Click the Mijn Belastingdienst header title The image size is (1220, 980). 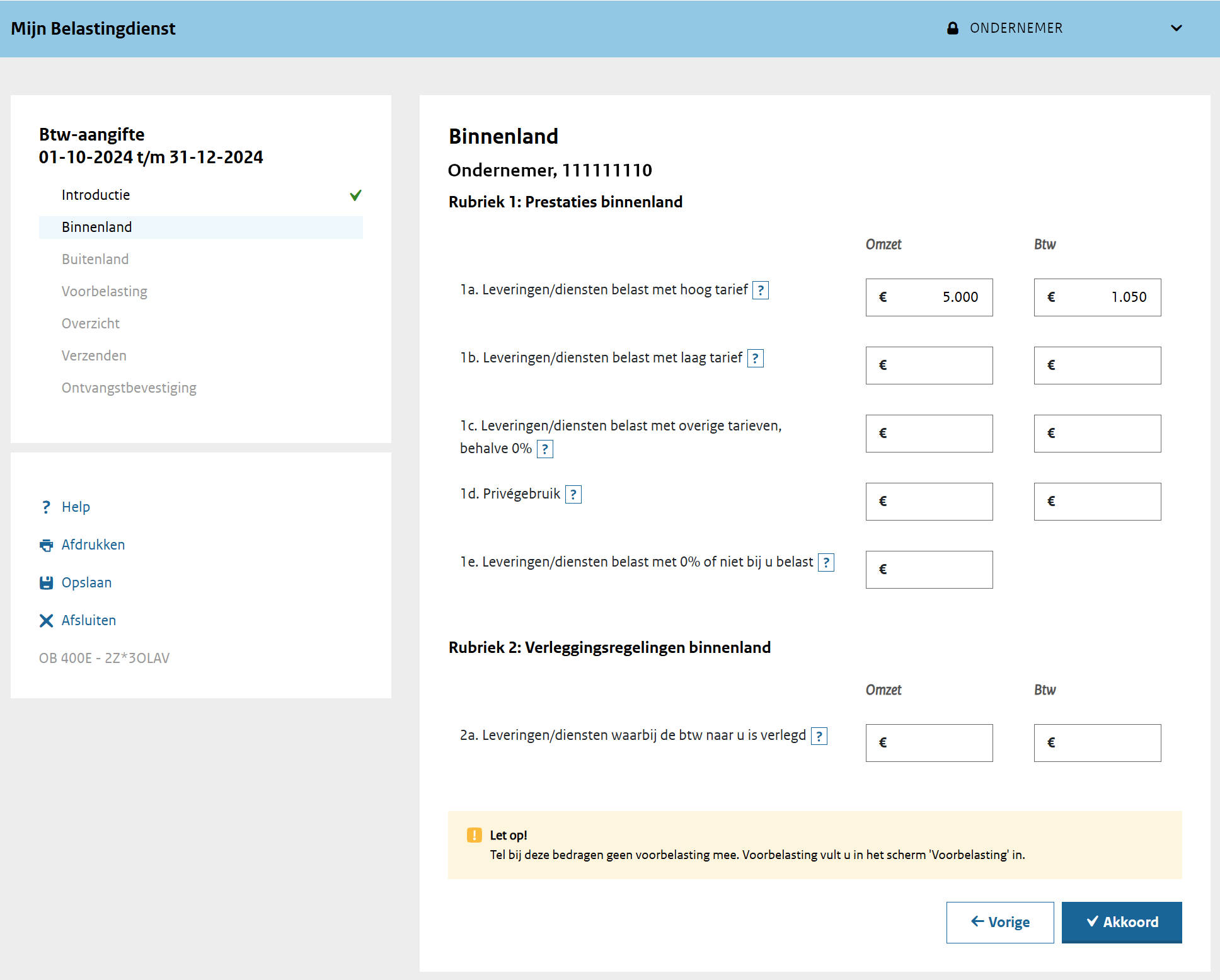(93, 28)
